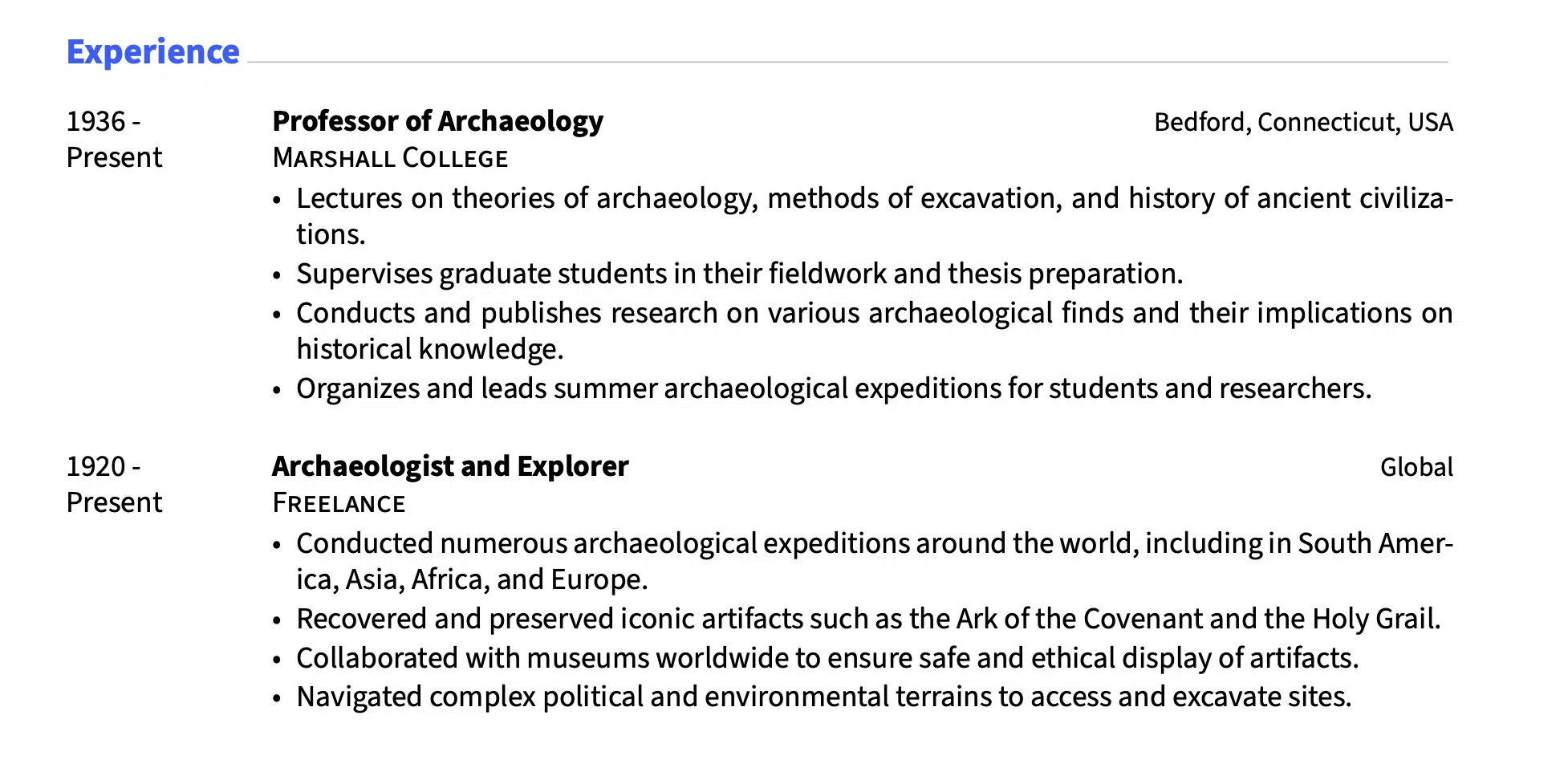
Task: Click the Marshall College employer name
Action: click(390, 158)
